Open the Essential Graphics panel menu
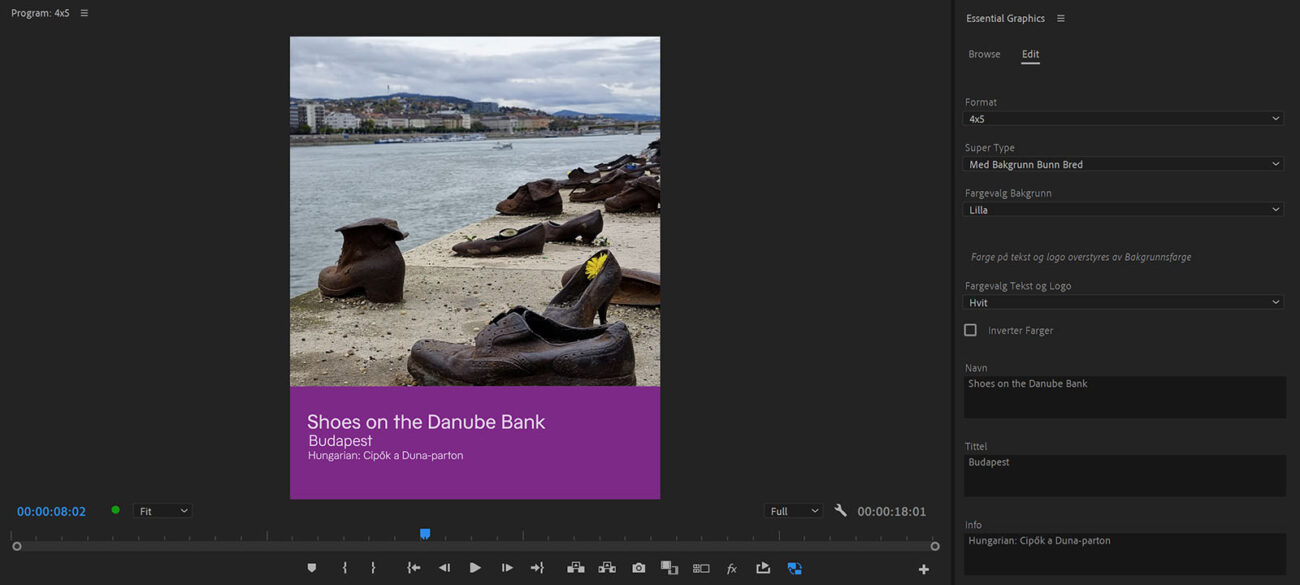The image size is (1300, 585). (x=1061, y=18)
